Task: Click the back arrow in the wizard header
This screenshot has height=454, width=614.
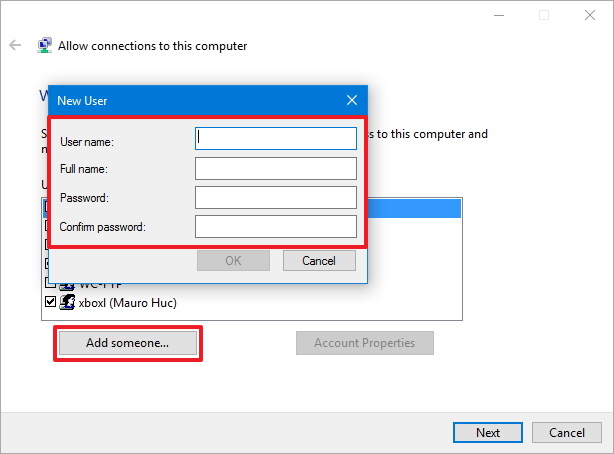Action: (x=15, y=46)
